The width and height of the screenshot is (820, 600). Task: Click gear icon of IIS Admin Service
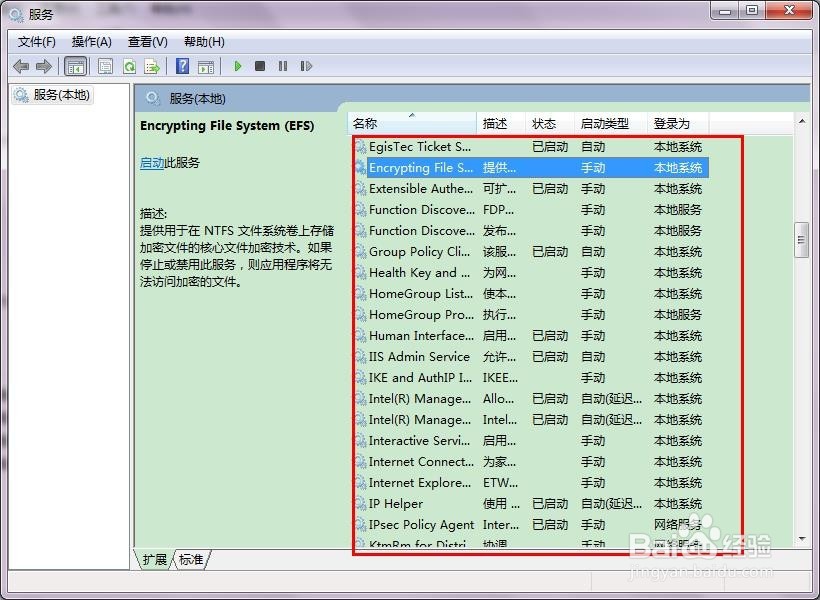tap(360, 357)
